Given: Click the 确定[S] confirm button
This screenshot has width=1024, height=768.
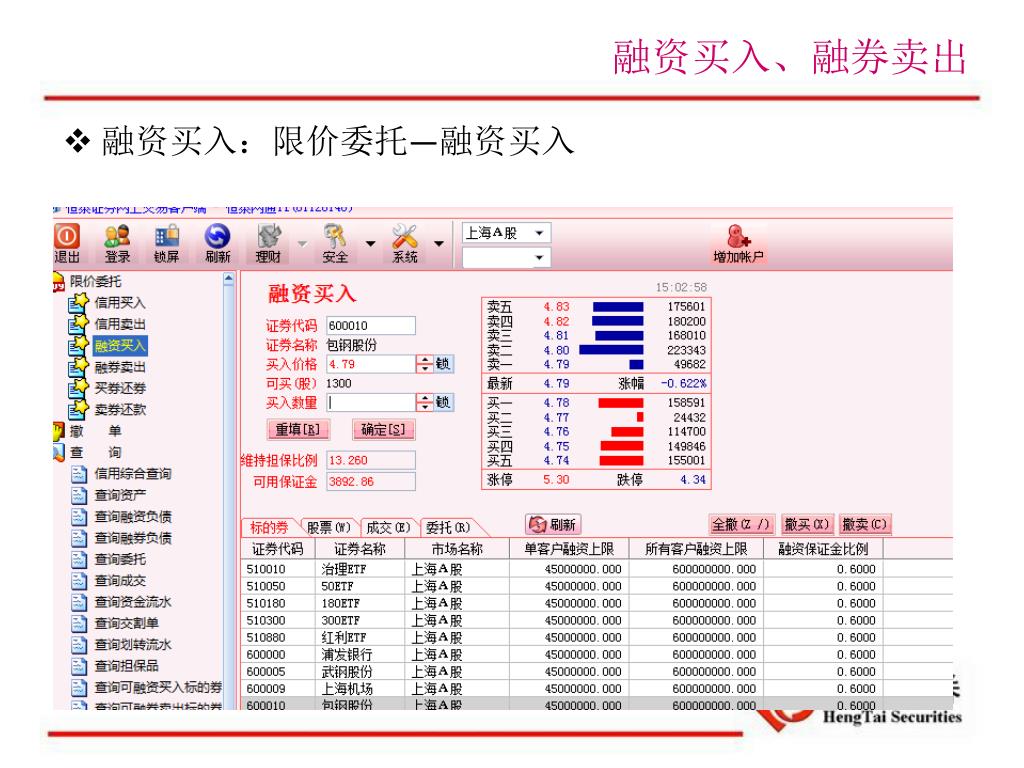Looking at the screenshot, I should pyautogui.click(x=383, y=429).
